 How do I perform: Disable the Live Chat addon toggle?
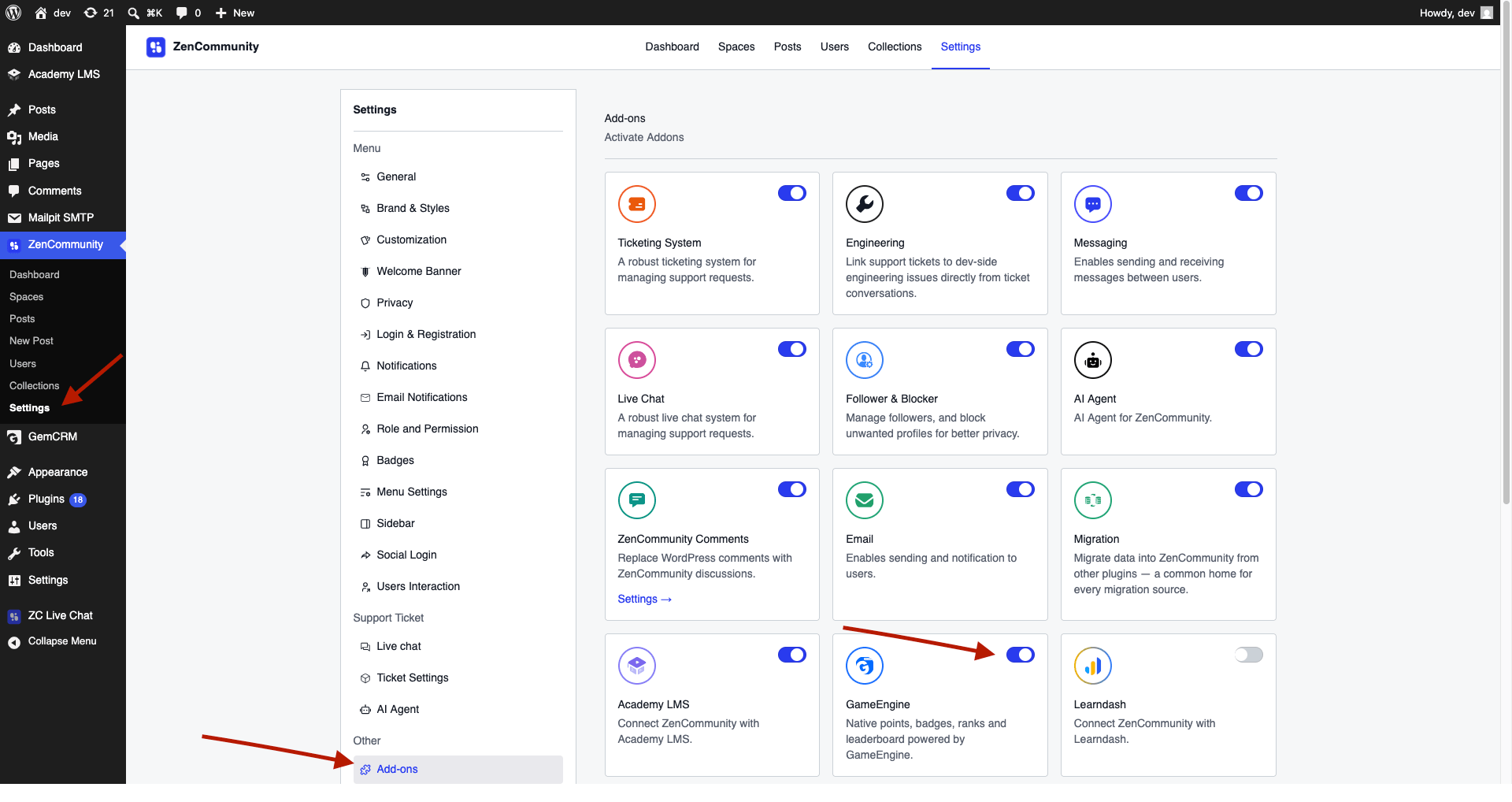coord(792,349)
